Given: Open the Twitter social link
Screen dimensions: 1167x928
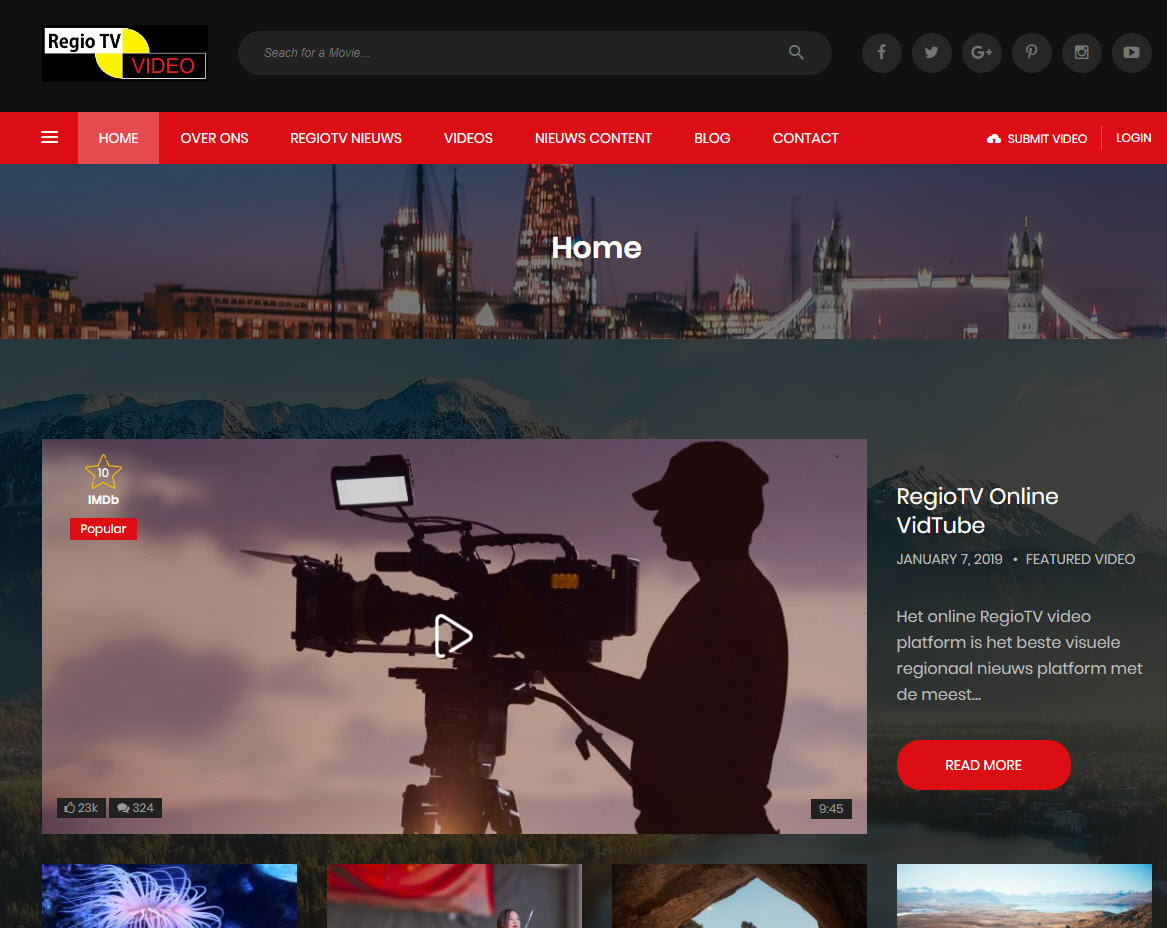Looking at the screenshot, I should [x=932, y=53].
